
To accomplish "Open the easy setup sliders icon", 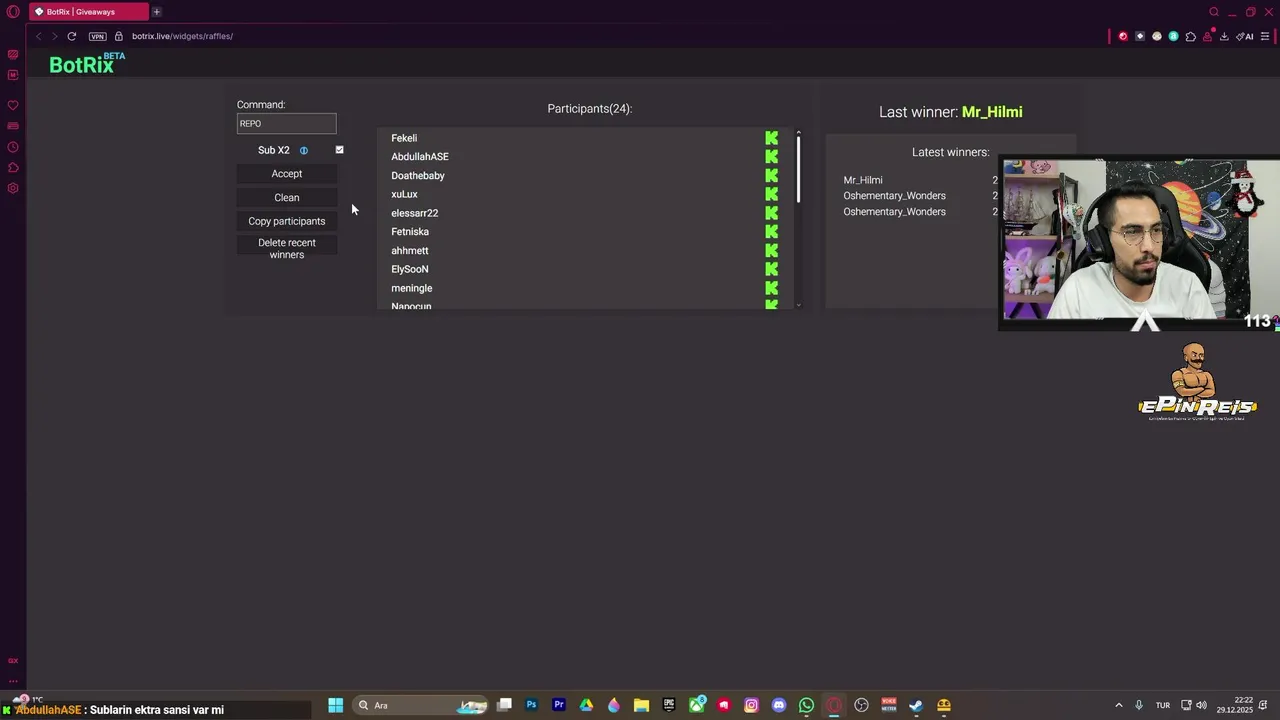I will [x=1265, y=36].
